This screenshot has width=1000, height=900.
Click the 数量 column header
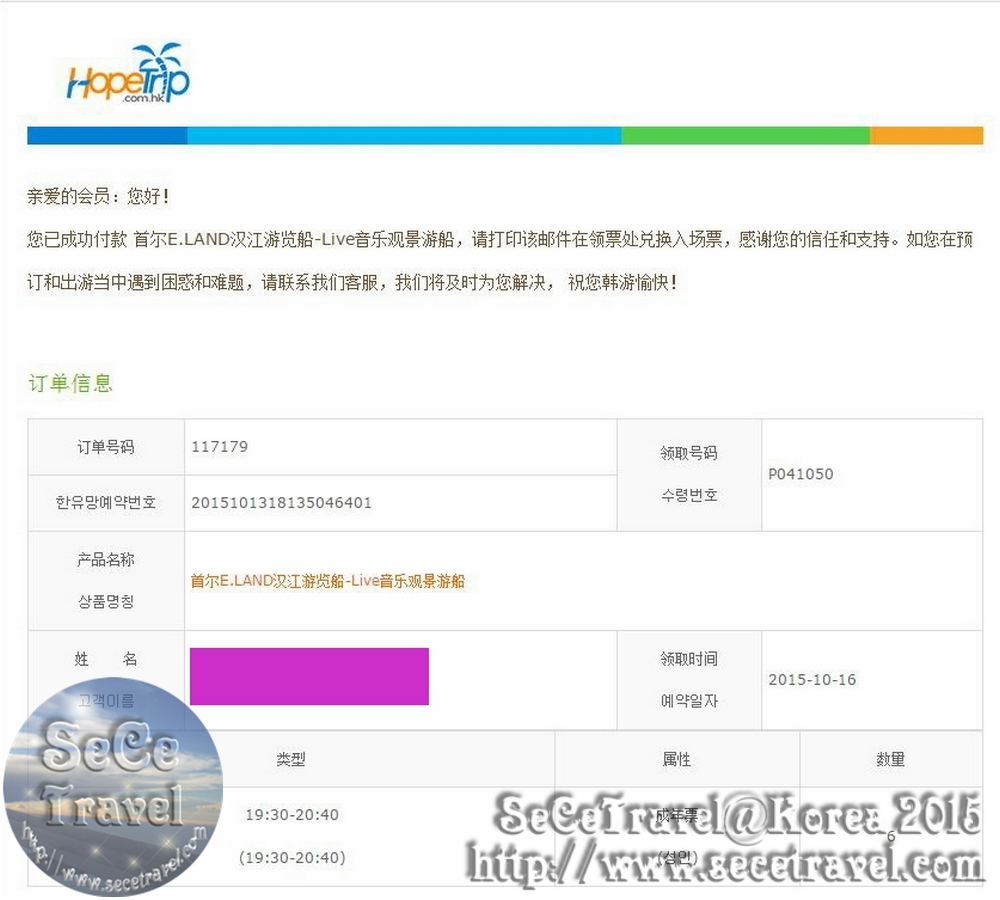[890, 759]
